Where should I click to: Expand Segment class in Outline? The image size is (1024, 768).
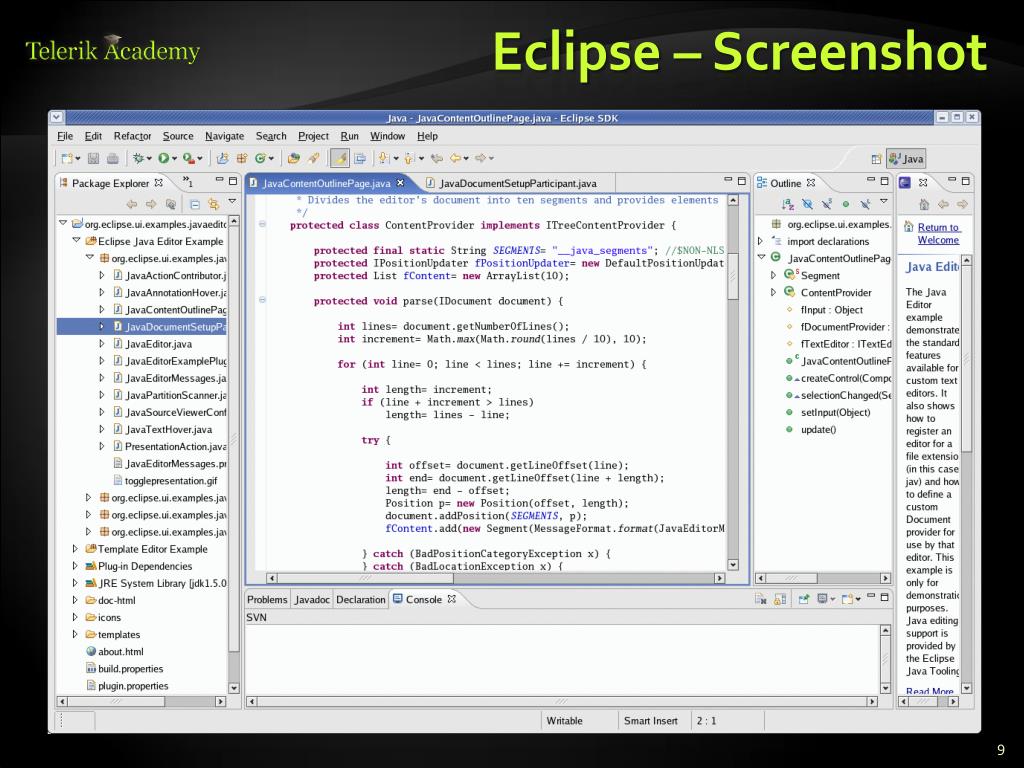(773, 275)
